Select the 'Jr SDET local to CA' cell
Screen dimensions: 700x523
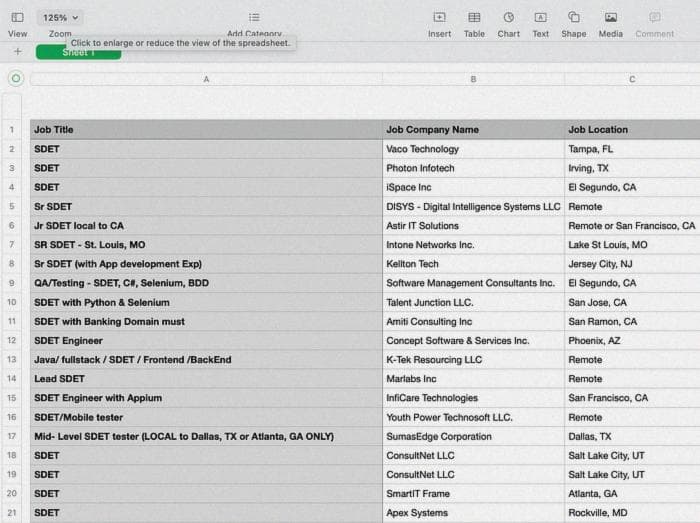206,226
